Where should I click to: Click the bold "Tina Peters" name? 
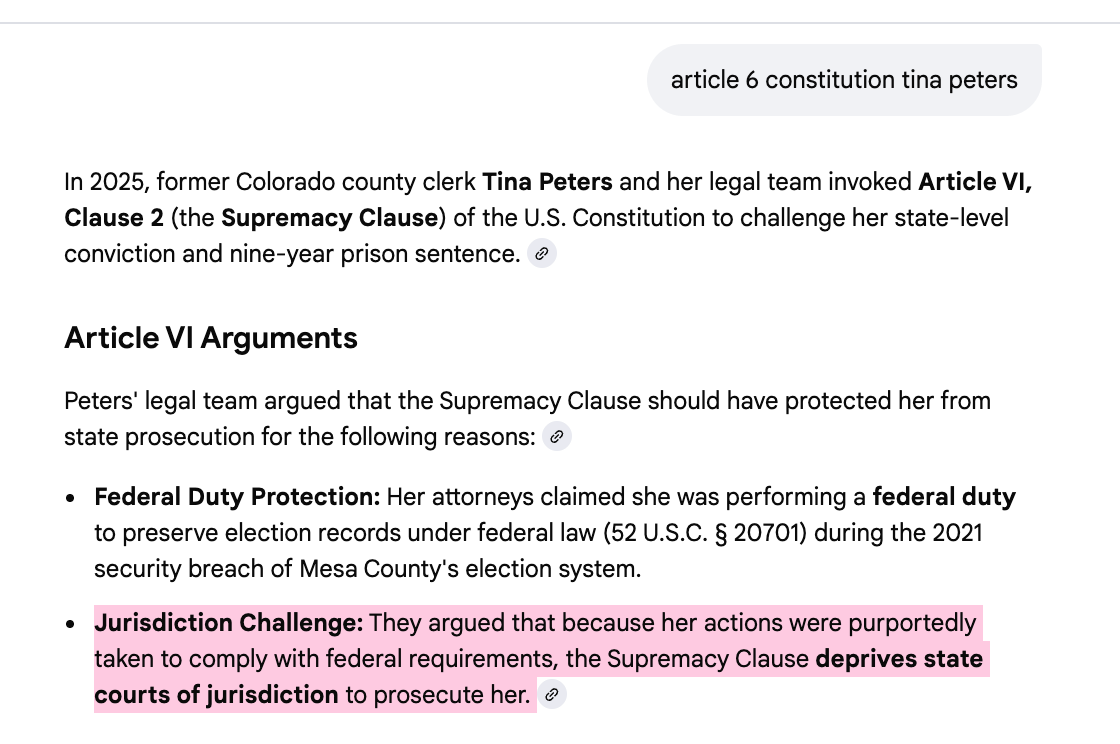547,181
